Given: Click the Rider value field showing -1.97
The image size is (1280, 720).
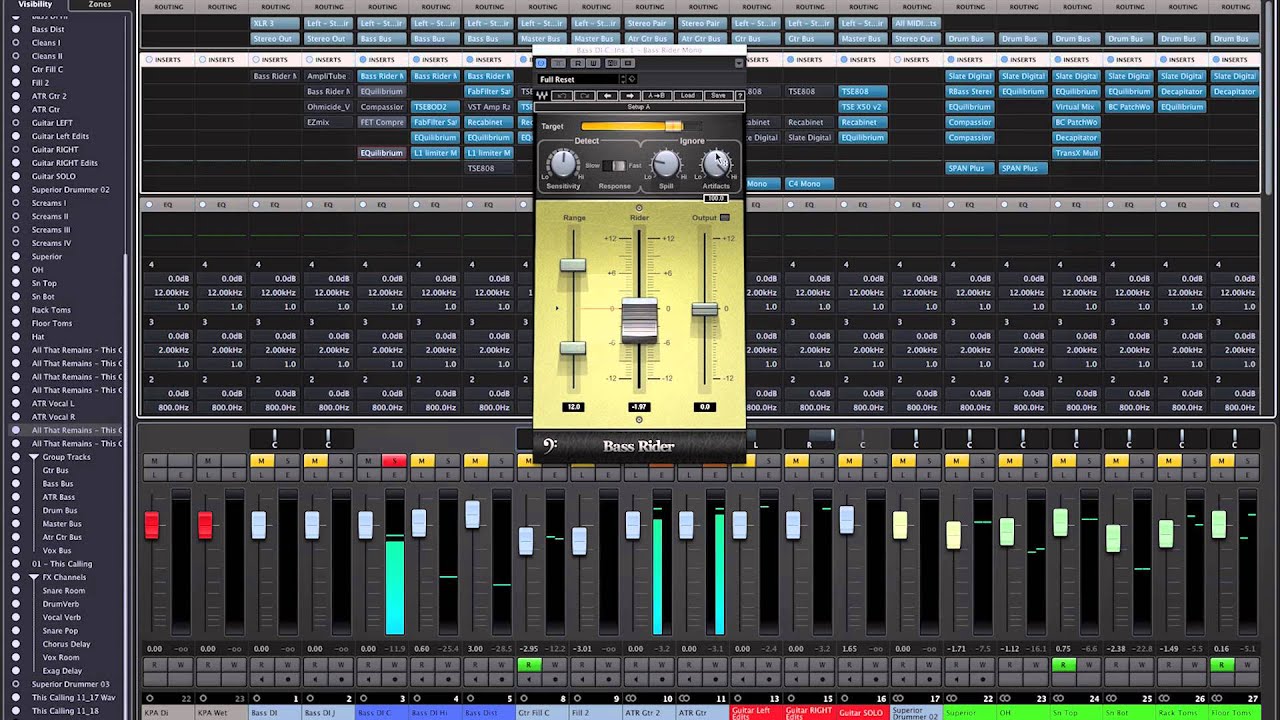Looking at the screenshot, I should pos(639,407).
